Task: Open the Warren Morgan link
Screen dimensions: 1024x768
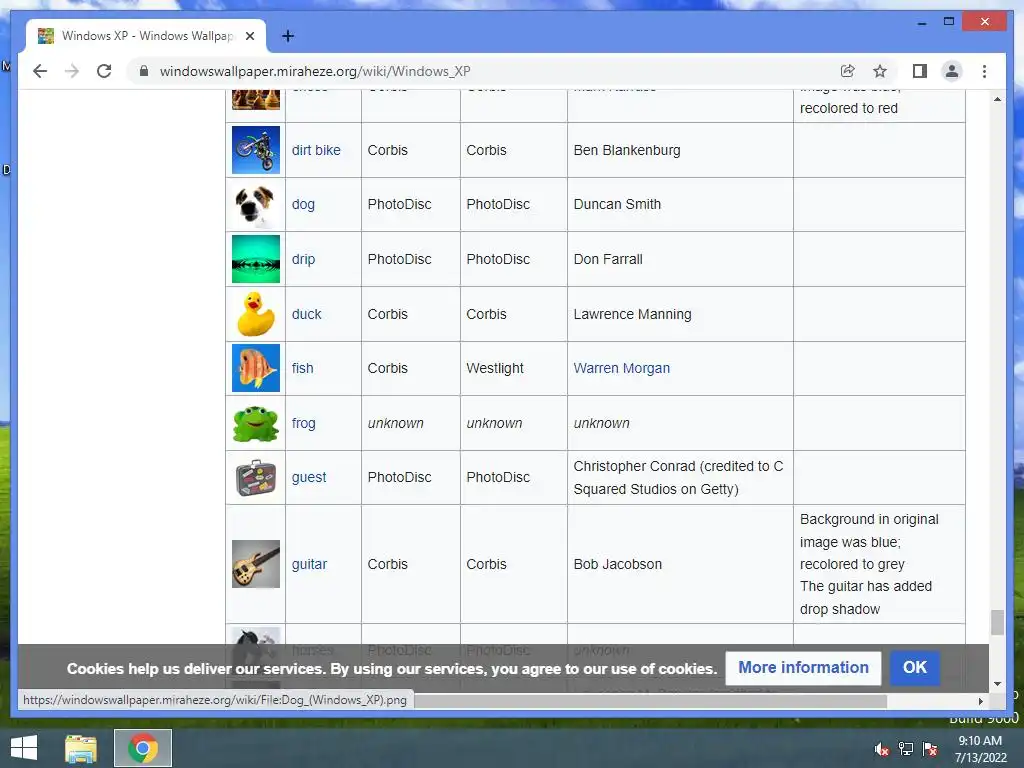Action: (x=622, y=368)
